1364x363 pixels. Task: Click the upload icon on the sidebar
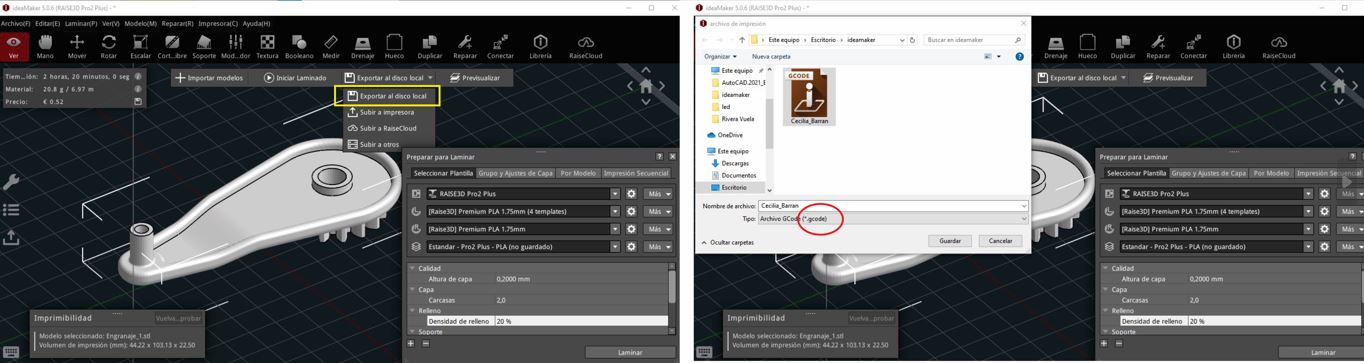(11, 237)
